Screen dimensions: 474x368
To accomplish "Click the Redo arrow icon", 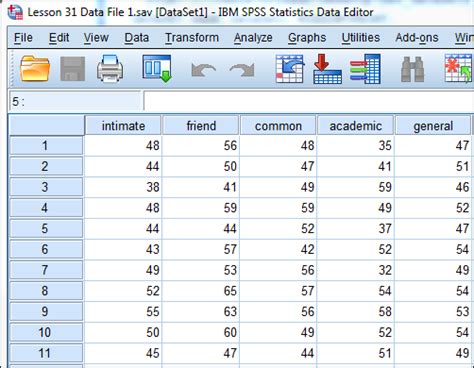I will coord(242,70).
